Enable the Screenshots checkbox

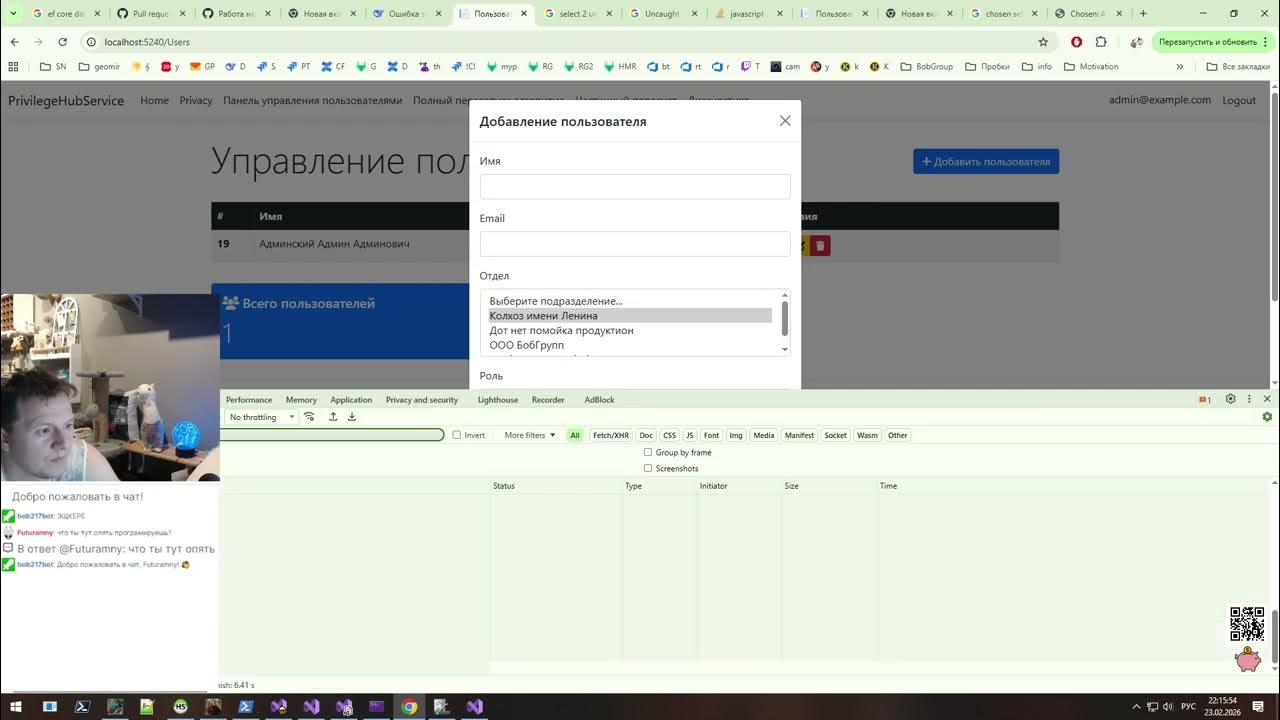648,468
